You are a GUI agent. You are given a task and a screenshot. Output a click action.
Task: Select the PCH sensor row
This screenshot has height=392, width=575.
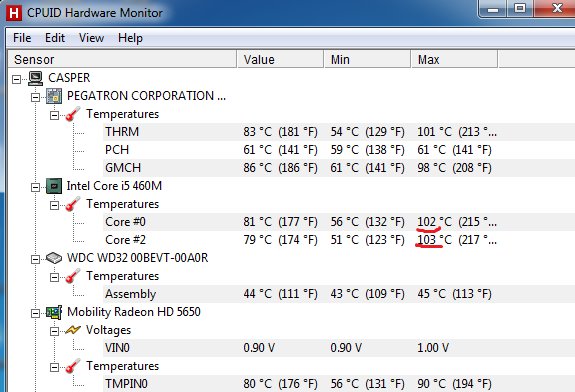[x=339, y=150]
